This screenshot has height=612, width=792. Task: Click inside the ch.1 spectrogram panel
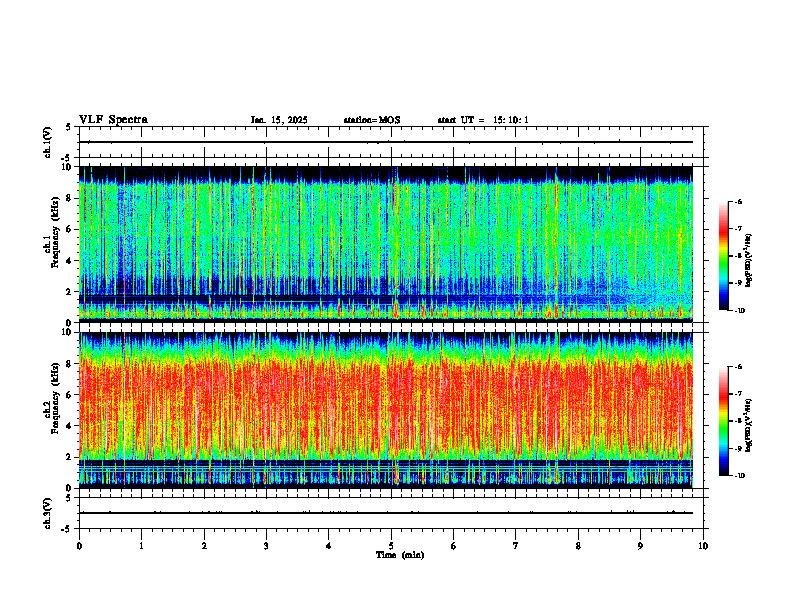tap(386, 244)
